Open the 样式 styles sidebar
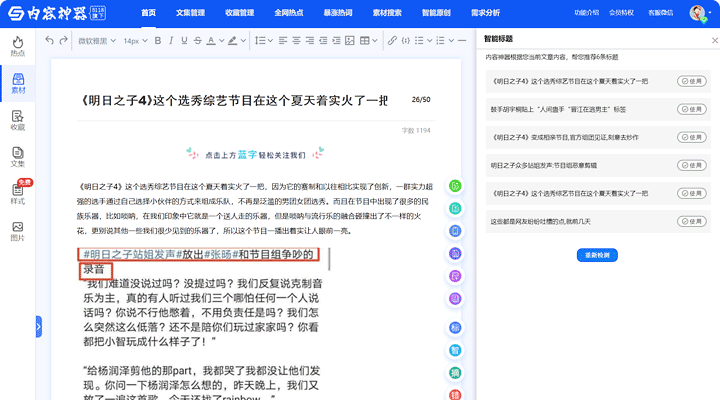The image size is (720, 400). 17,194
